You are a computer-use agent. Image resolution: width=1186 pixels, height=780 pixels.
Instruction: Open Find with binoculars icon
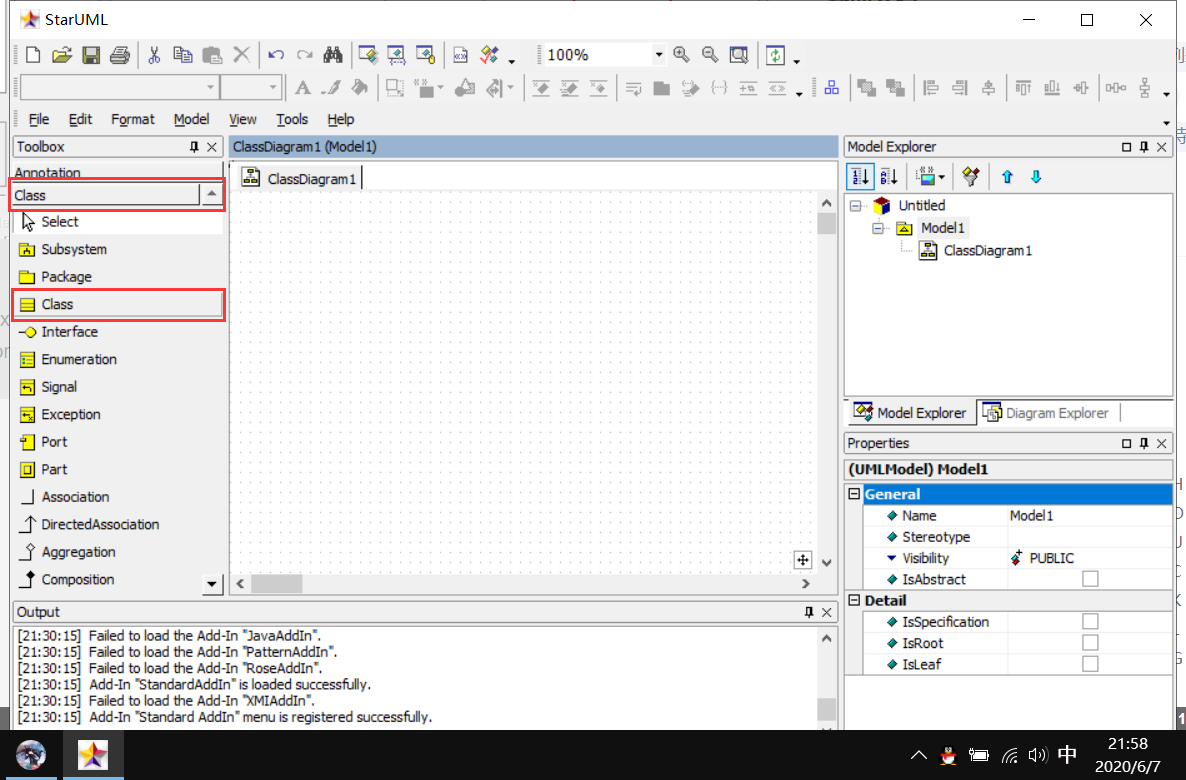333,55
